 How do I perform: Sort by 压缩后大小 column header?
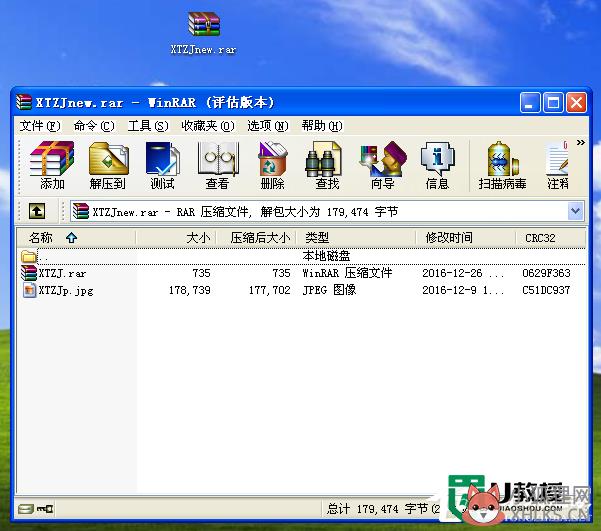[x=256, y=238]
